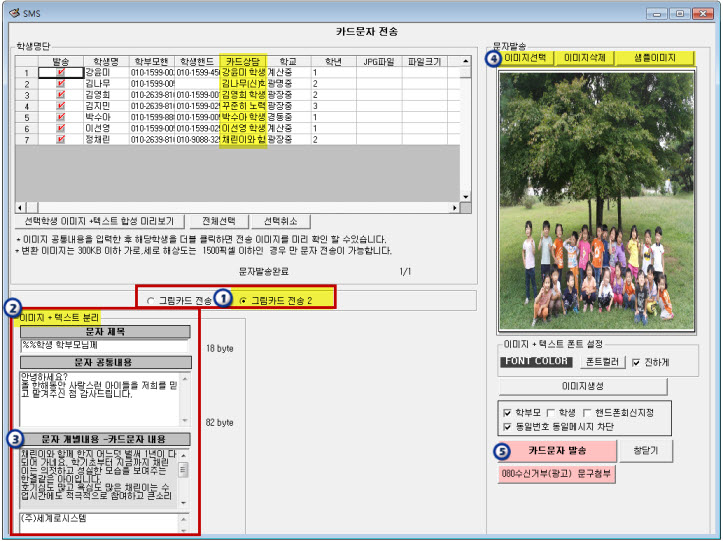Click the 전체선택 button
Image resolution: width=723 pixels, height=541 pixels.
click(219, 221)
